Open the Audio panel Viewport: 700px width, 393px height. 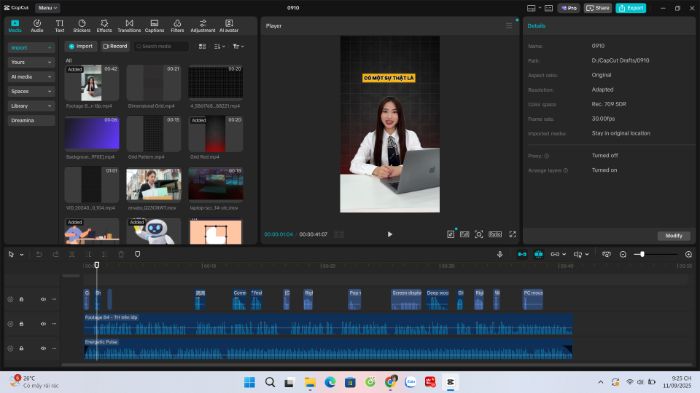point(37,26)
